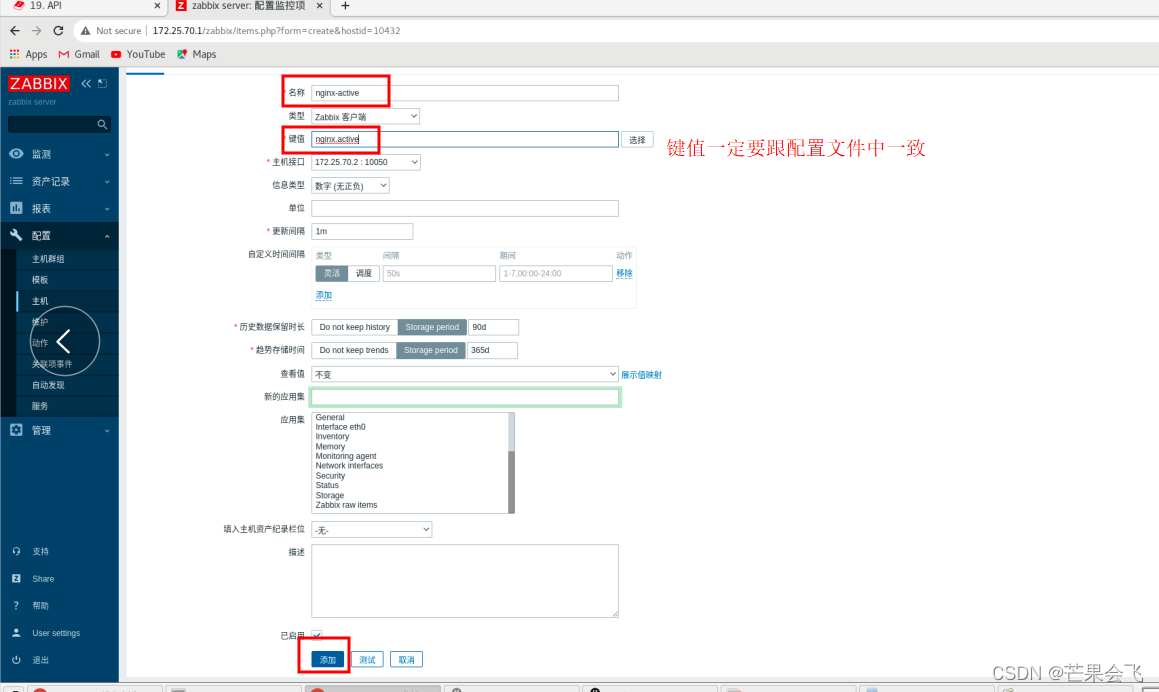Open the 查看值 dropdown
This screenshot has height=692, width=1159.
point(465,374)
